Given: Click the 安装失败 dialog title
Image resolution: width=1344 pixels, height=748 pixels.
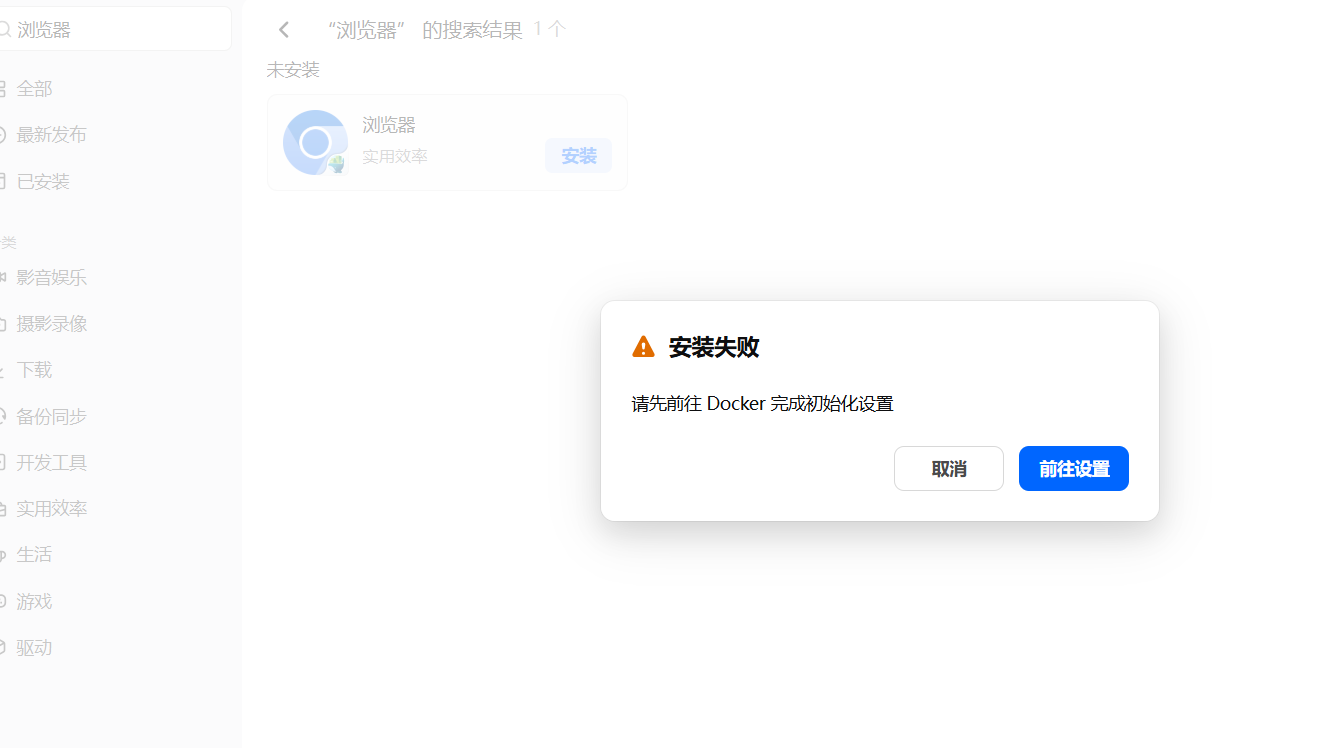Looking at the screenshot, I should (x=714, y=347).
